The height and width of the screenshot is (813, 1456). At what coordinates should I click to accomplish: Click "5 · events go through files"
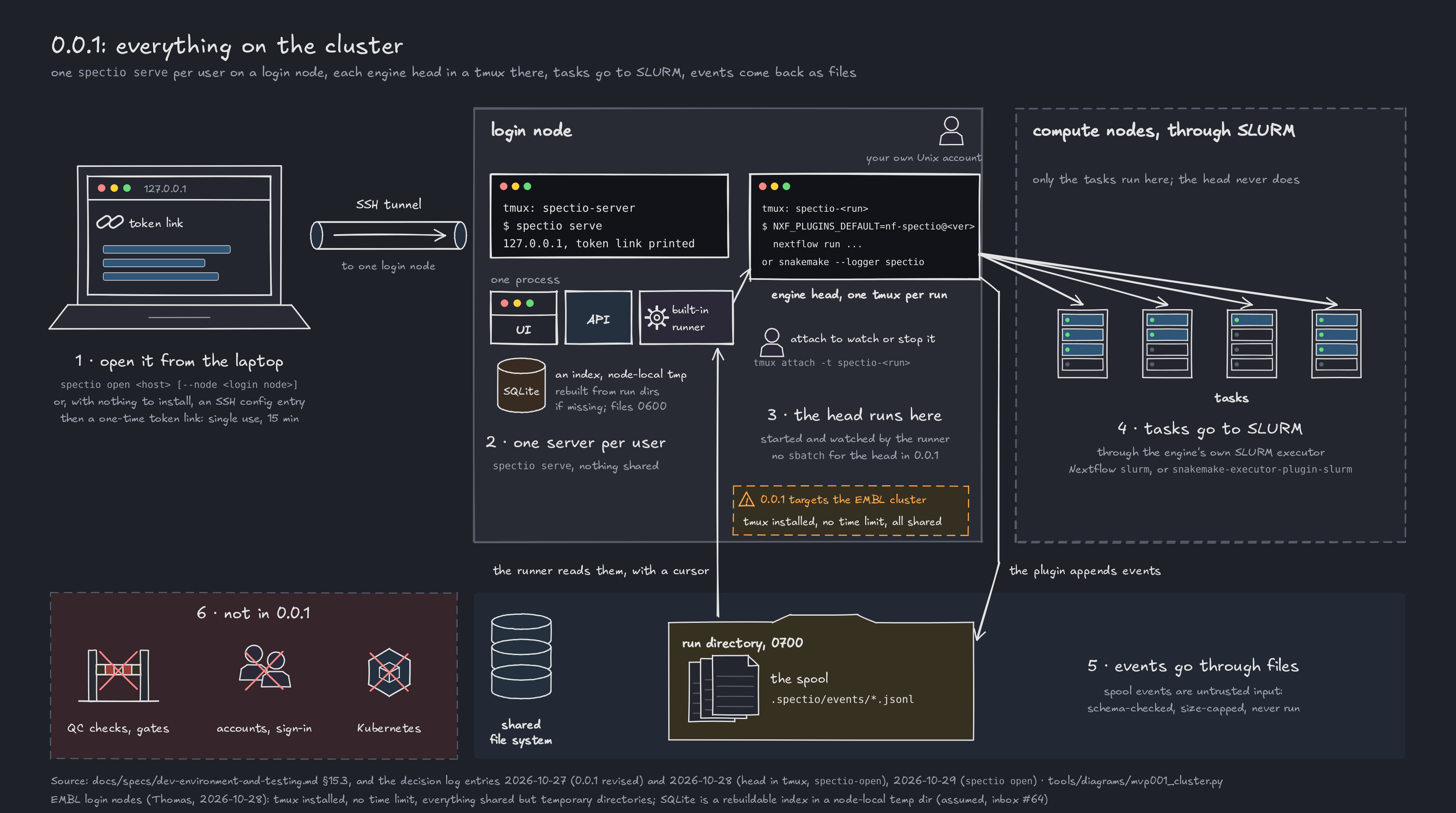pyautogui.click(x=1193, y=666)
